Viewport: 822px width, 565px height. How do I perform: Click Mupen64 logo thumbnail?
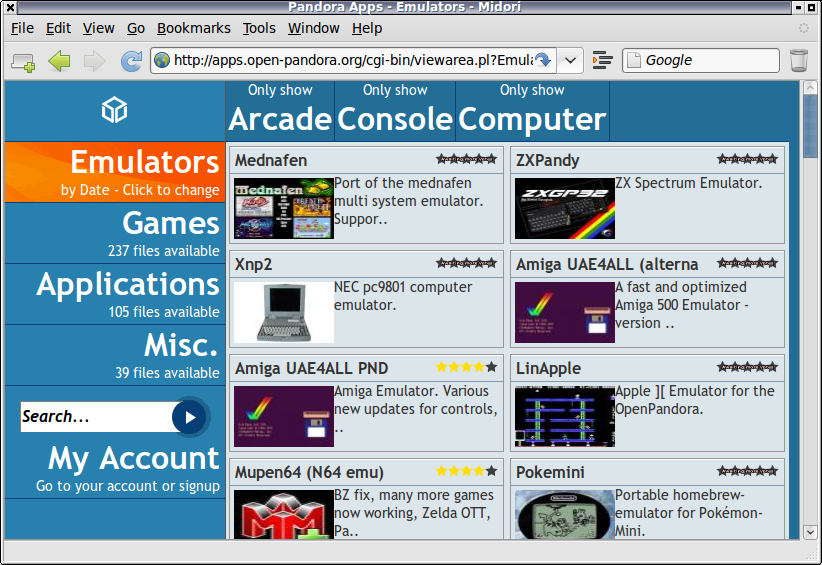284,514
